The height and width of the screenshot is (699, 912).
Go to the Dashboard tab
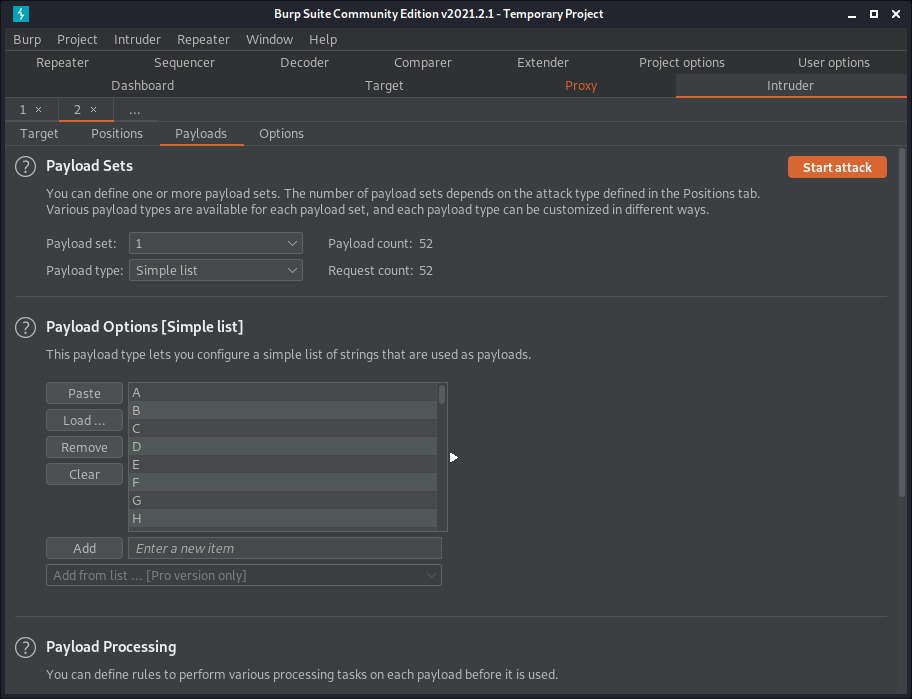(x=142, y=85)
